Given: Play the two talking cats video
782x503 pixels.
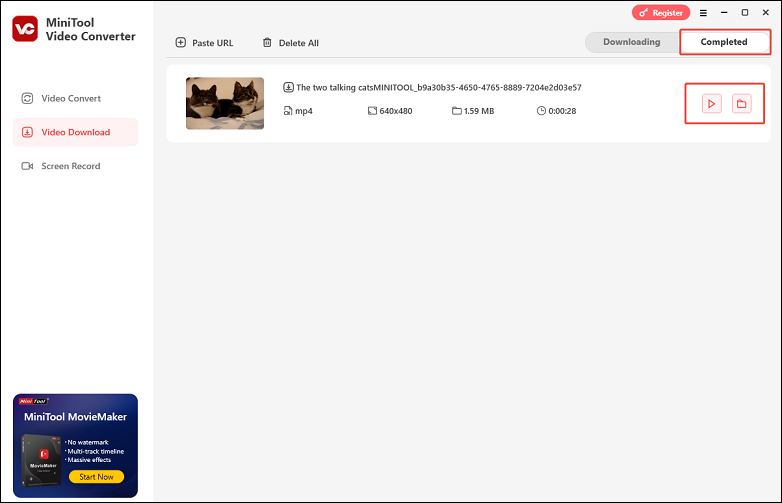Looking at the screenshot, I should point(712,104).
